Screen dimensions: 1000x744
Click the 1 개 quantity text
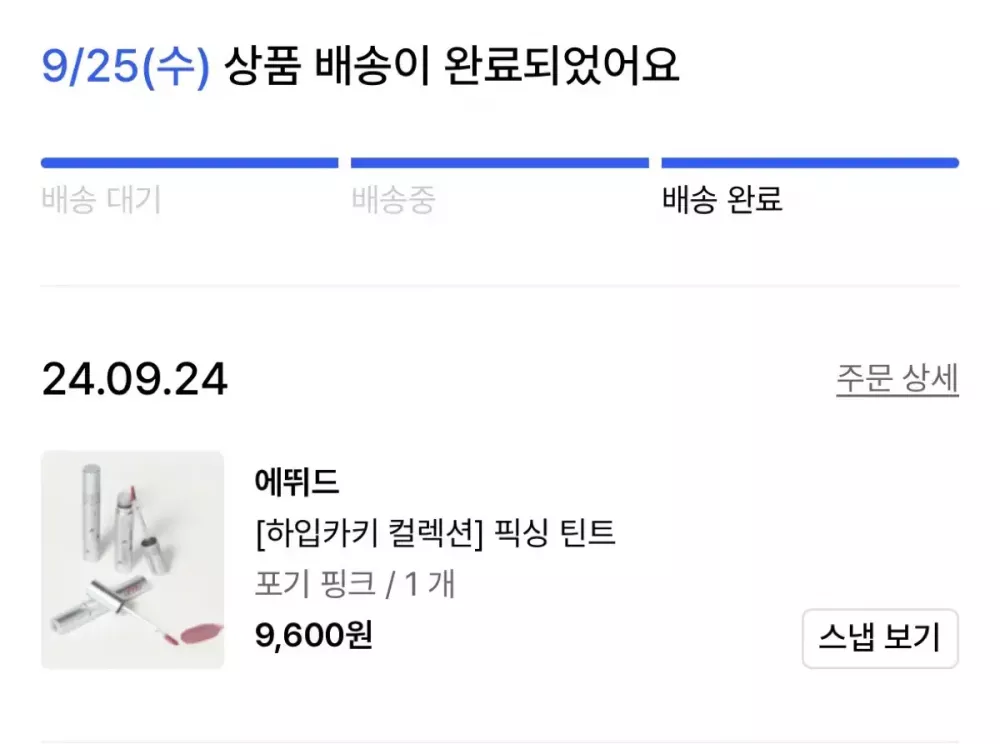[429, 584]
